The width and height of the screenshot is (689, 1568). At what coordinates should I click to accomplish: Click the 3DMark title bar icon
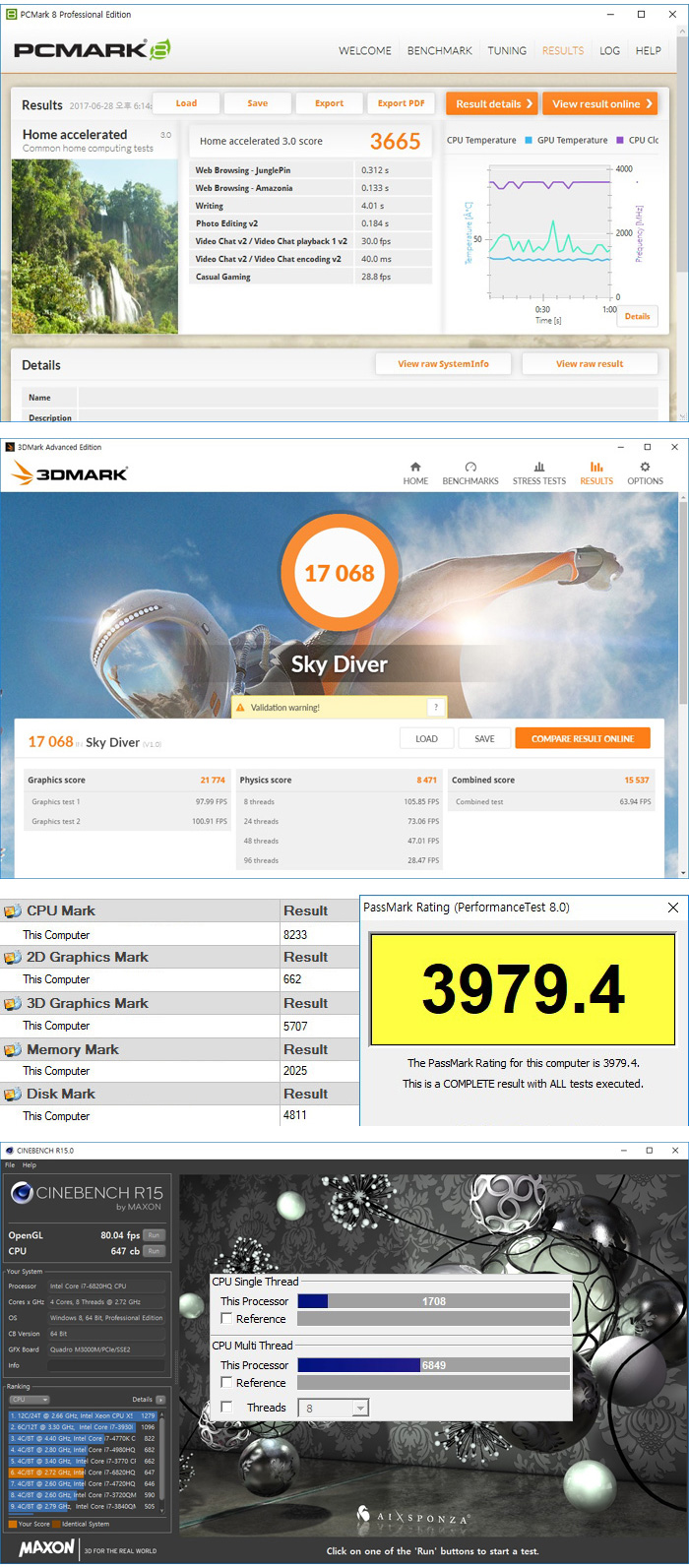point(10,447)
